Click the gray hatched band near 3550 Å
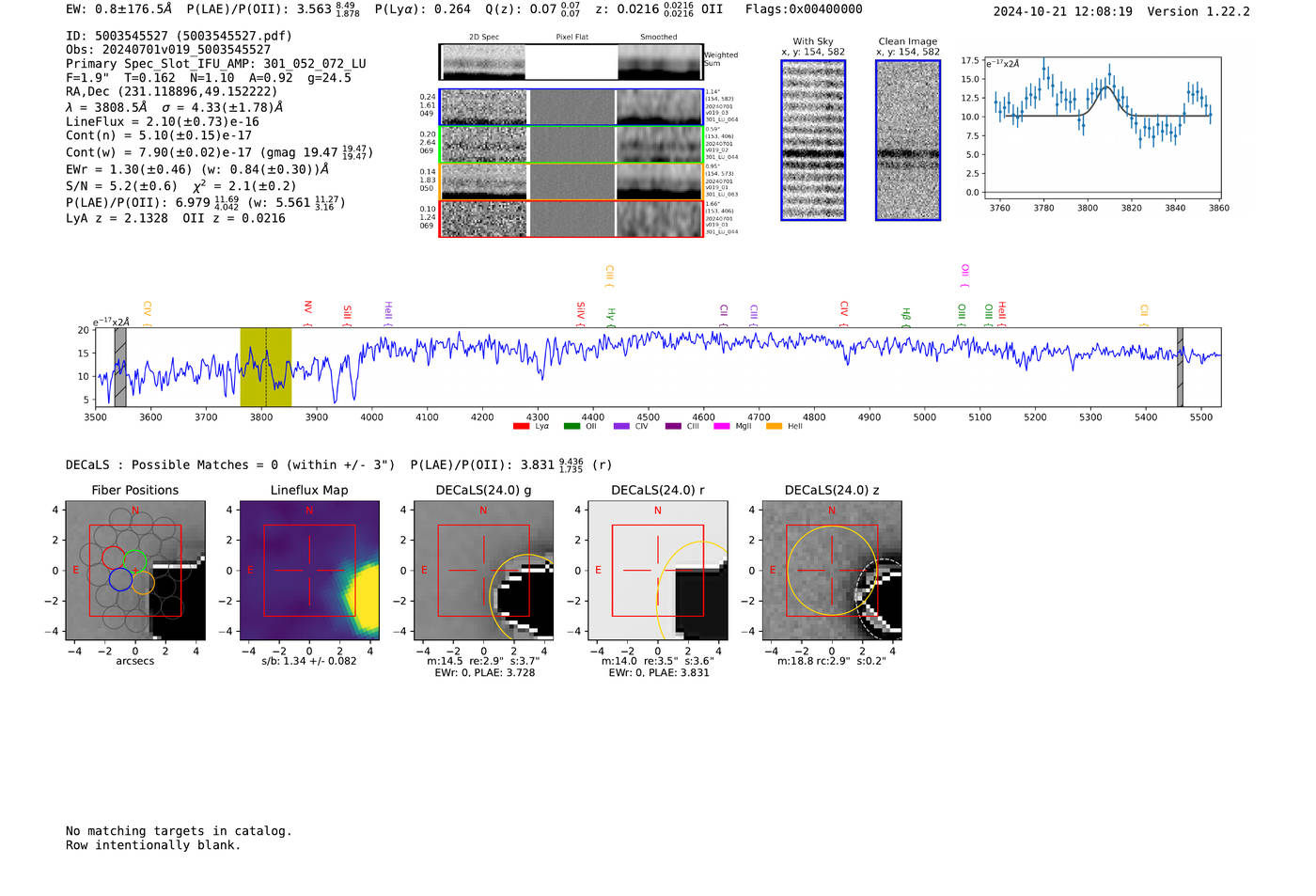 coord(120,367)
